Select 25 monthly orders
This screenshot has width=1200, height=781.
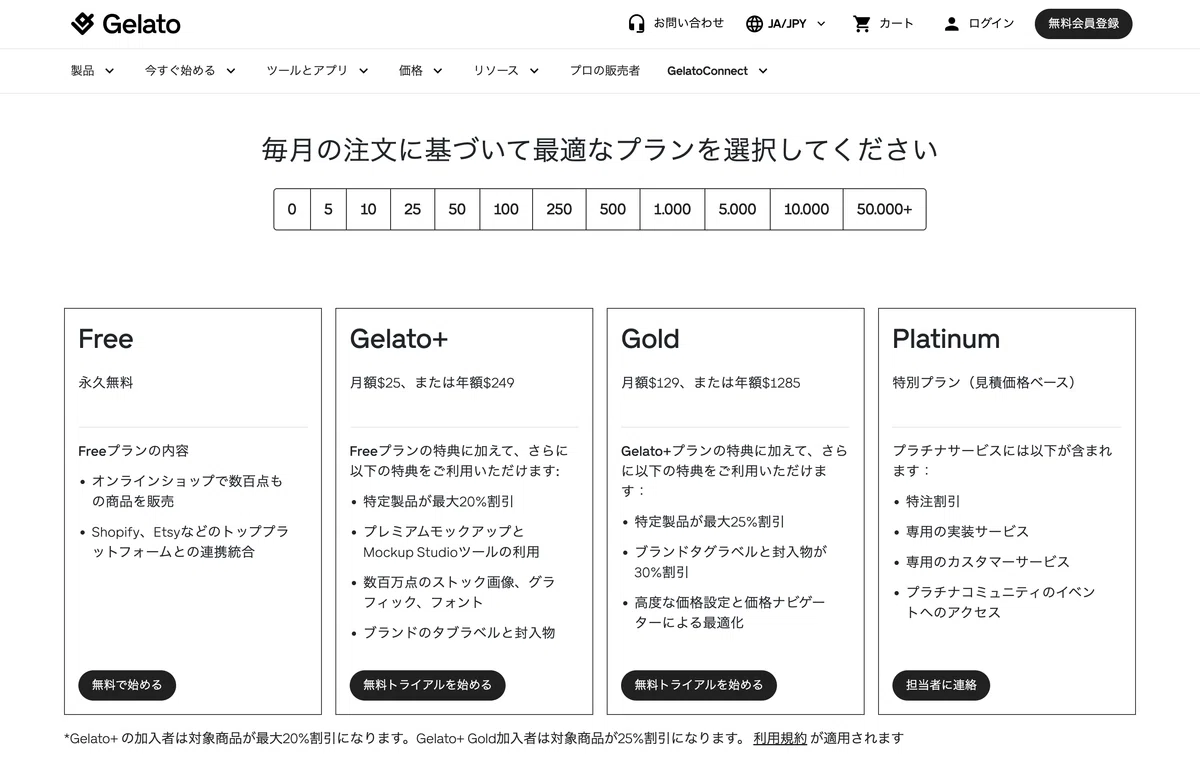pos(412,209)
